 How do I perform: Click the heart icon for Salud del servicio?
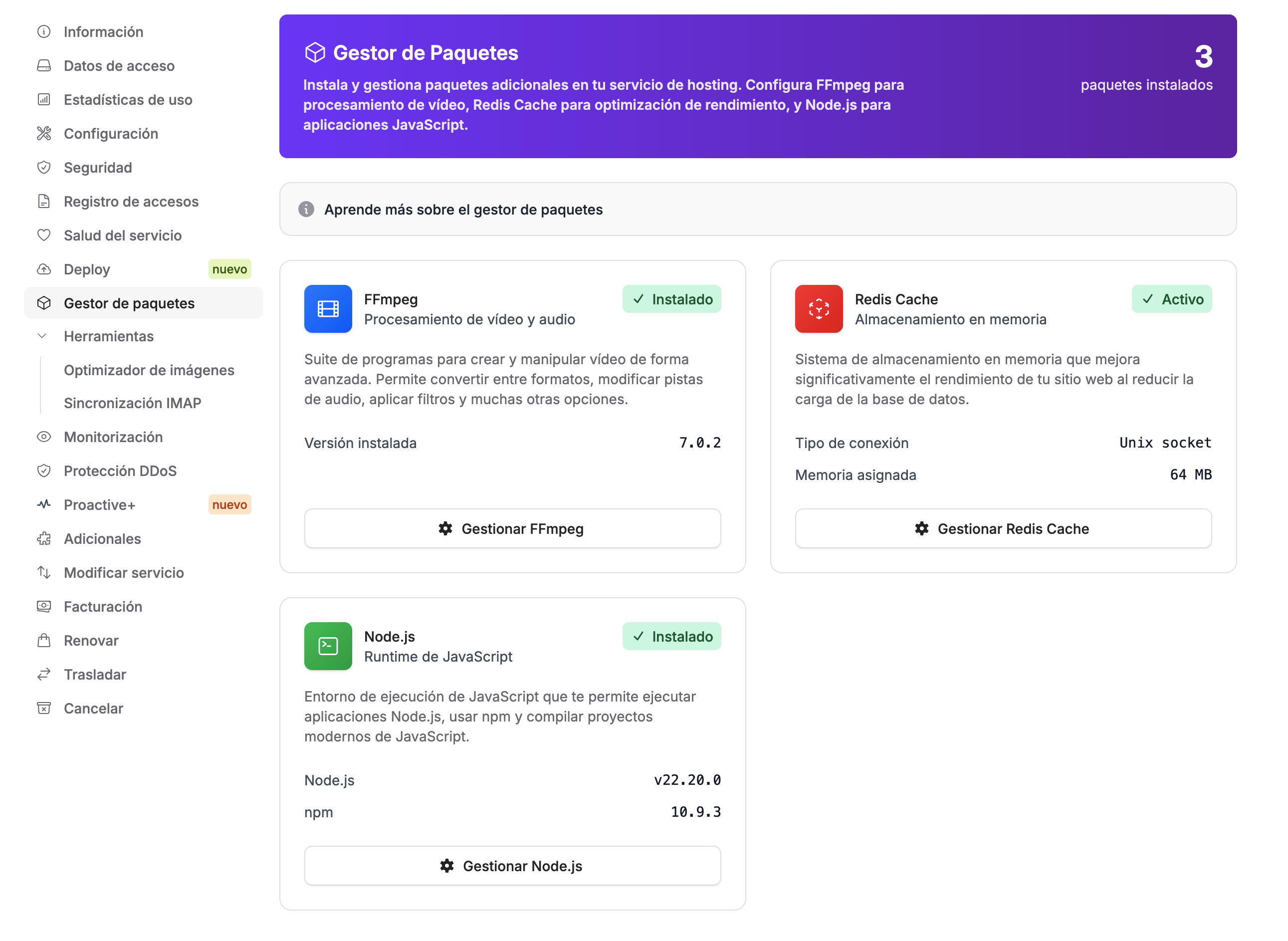(44, 235)
